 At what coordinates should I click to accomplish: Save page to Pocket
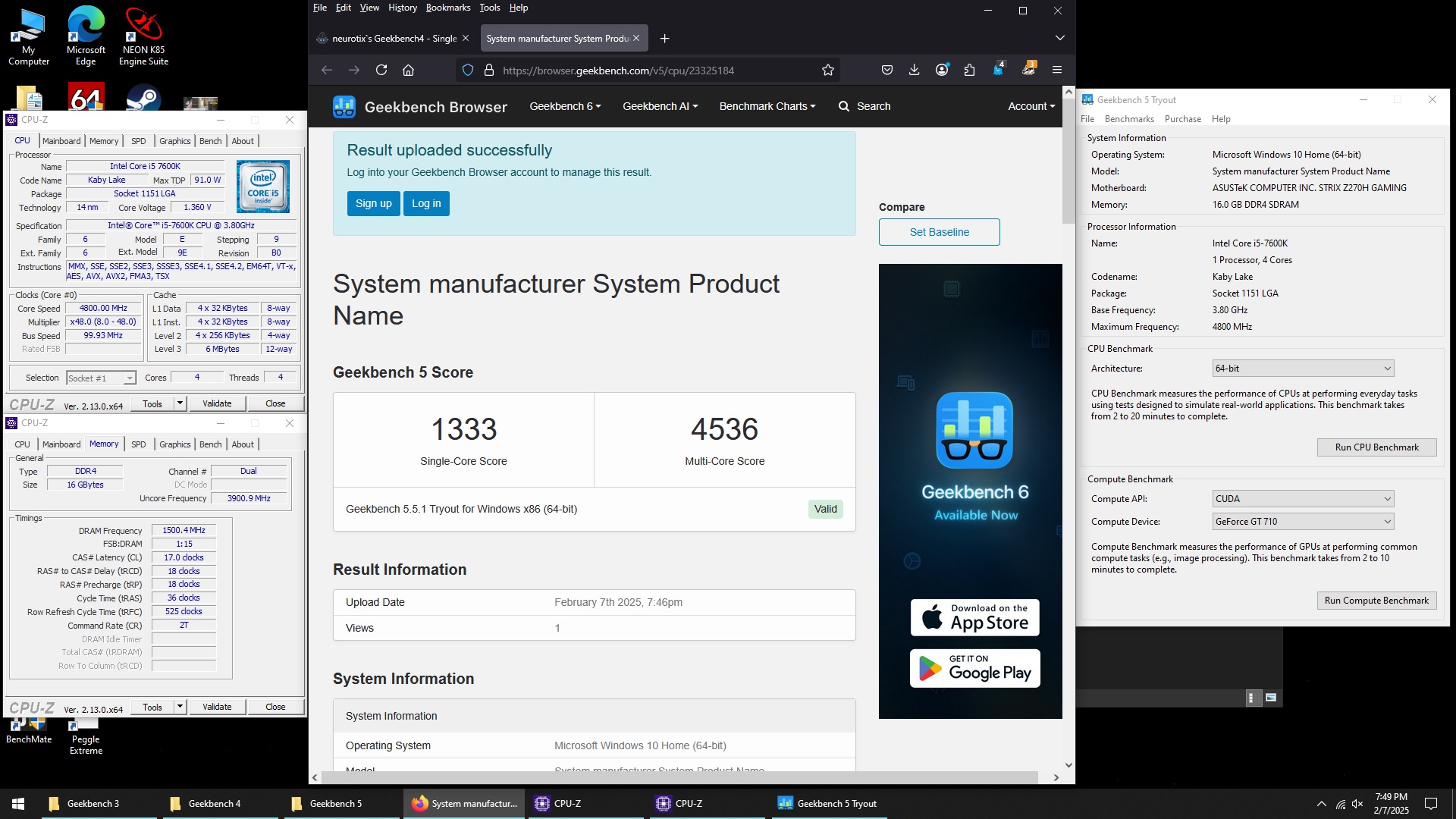click(x=887, y=70)
